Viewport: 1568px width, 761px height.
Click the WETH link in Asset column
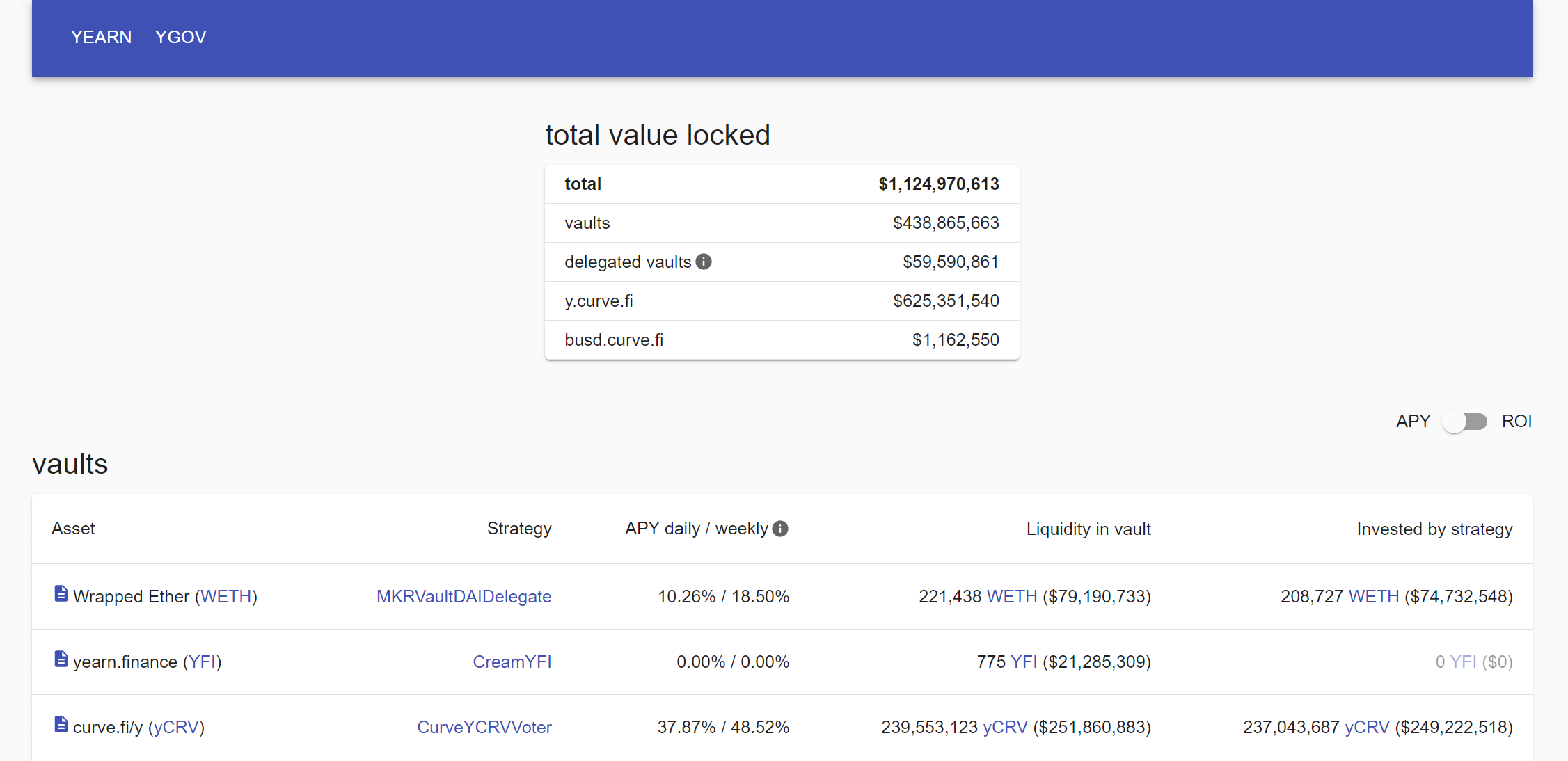[226, 597]
